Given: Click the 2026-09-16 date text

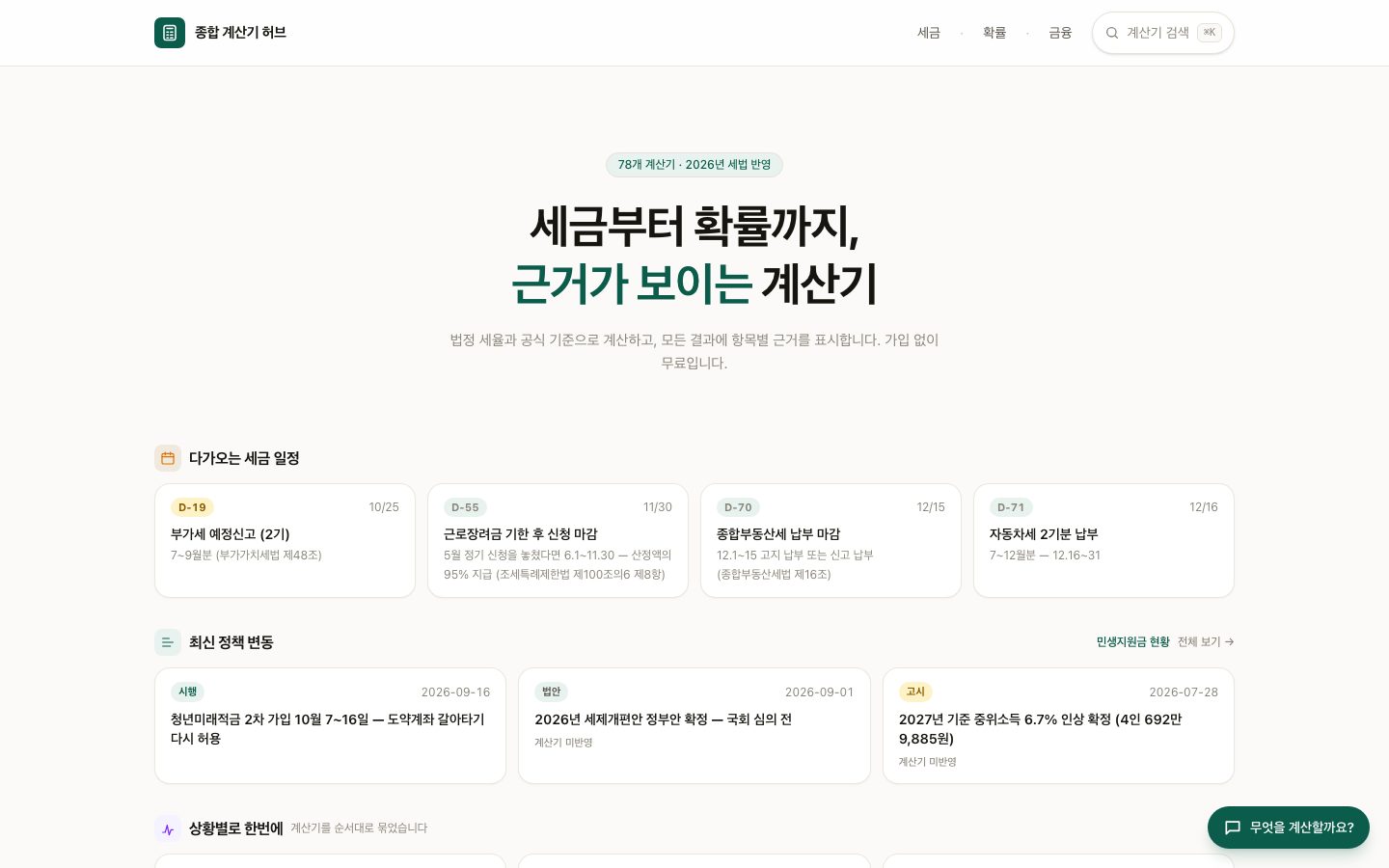Looking at the screenshot, I should [x=455, y=692].
